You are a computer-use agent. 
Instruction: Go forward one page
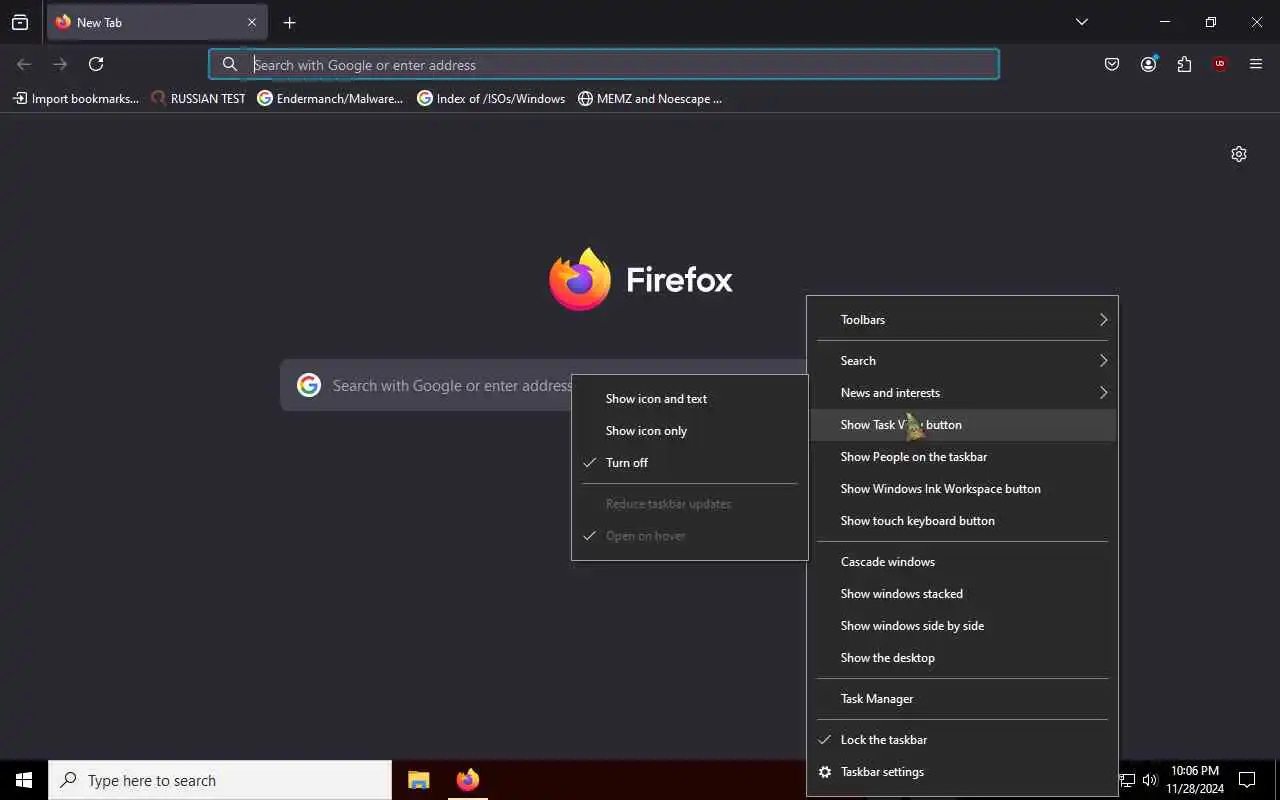click(60, 64)
